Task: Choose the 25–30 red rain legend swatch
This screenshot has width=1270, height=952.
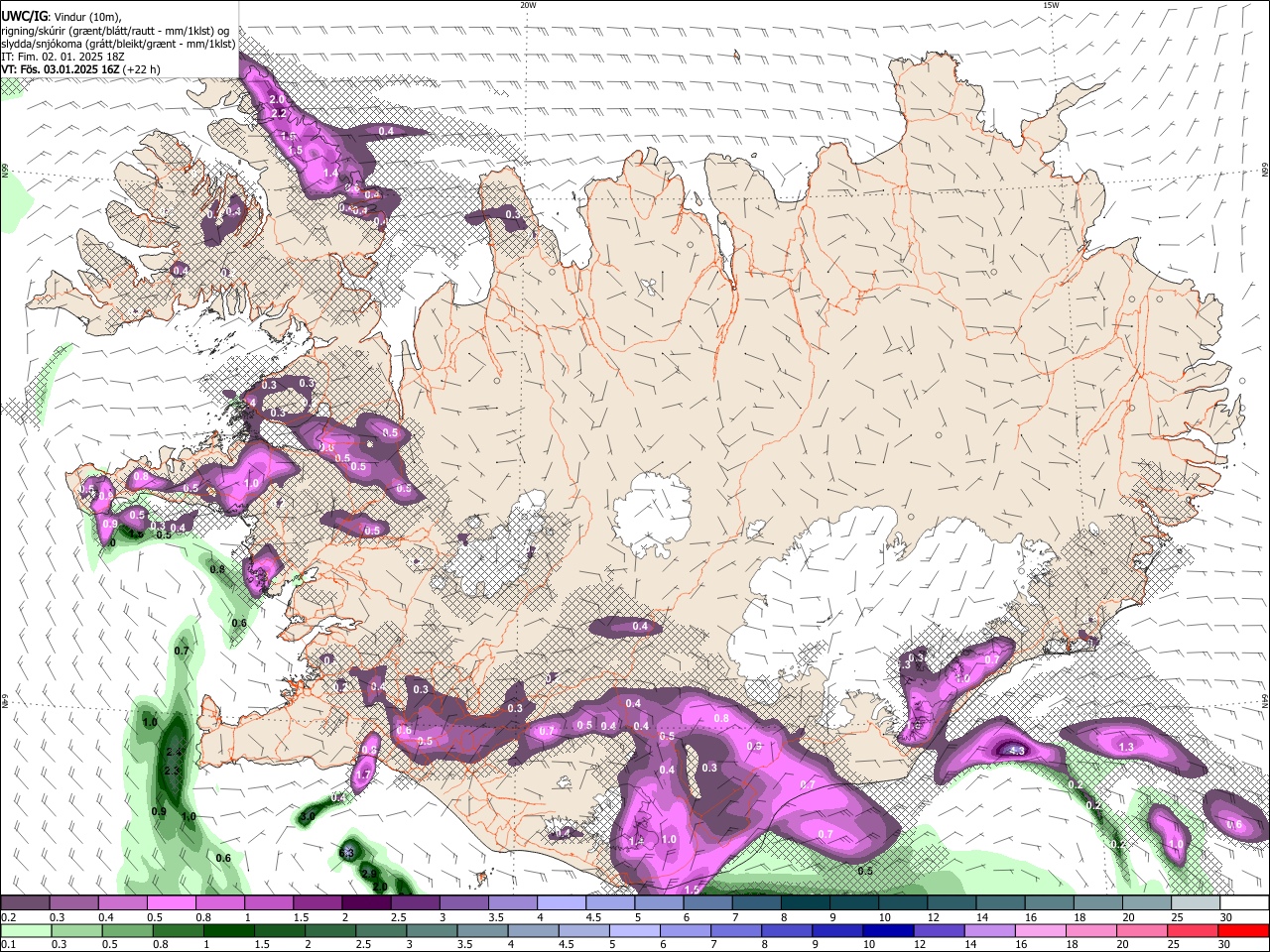Action: (x=1192, y=930)
